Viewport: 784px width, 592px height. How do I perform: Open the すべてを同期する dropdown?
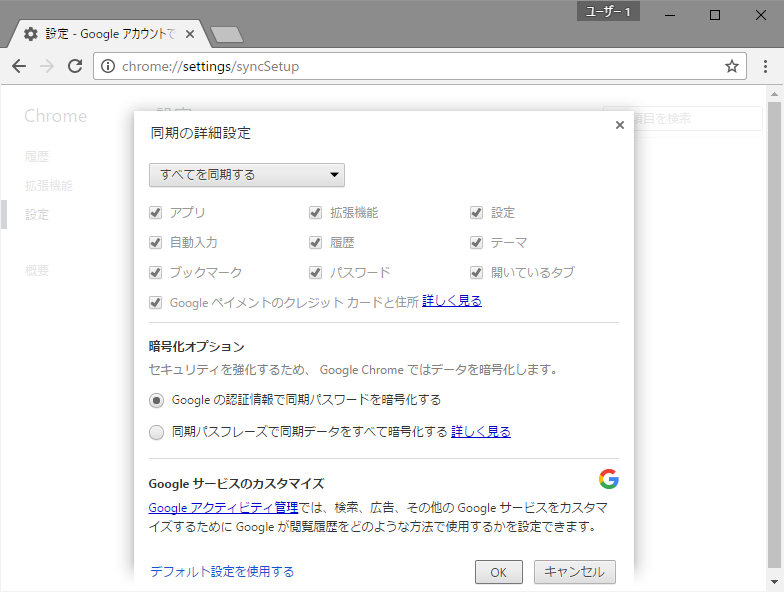coord(246,175)
